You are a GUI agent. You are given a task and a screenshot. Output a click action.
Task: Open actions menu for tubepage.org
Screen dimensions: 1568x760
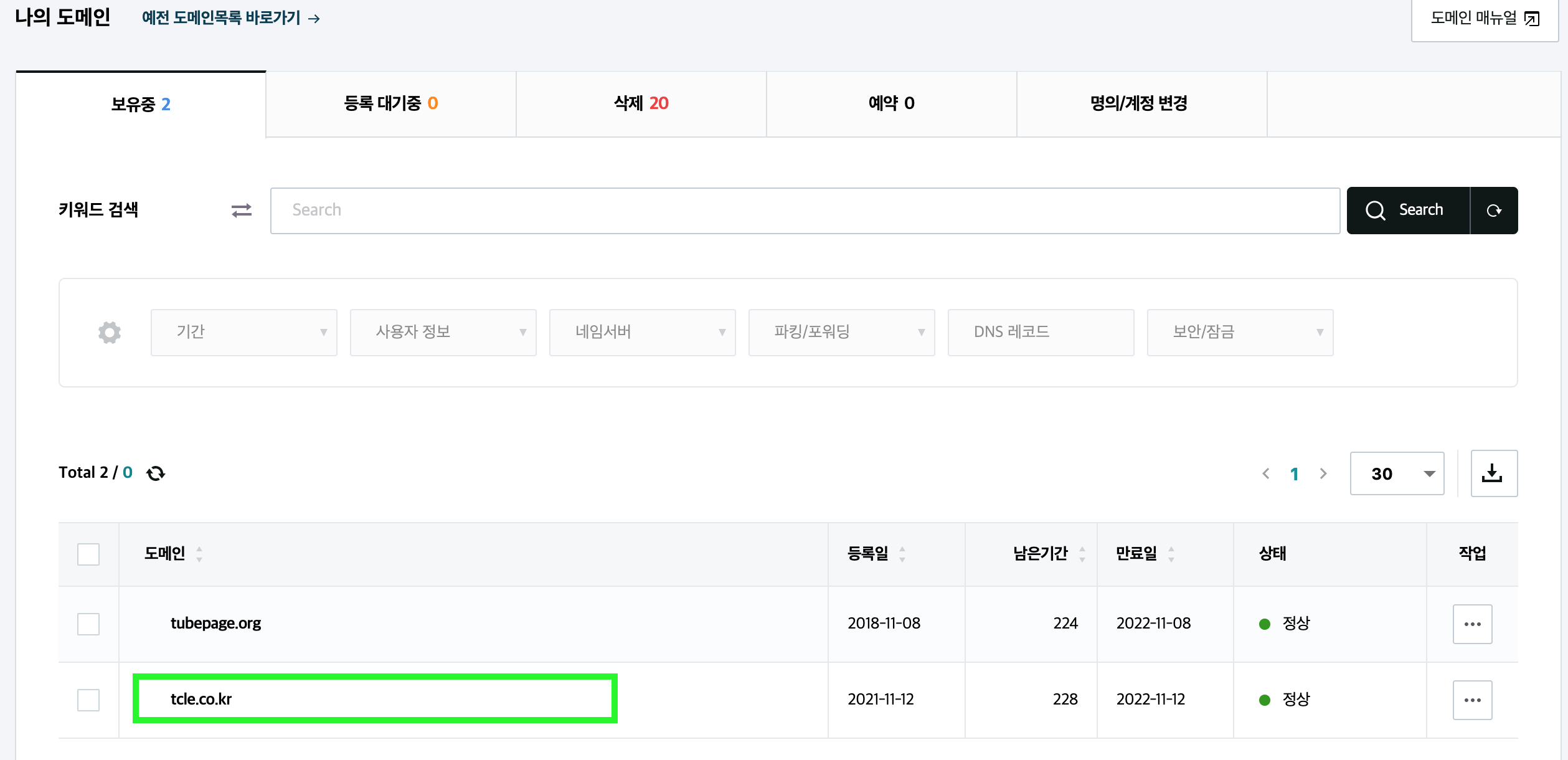pyautogui.click(x=1472, y=624)
